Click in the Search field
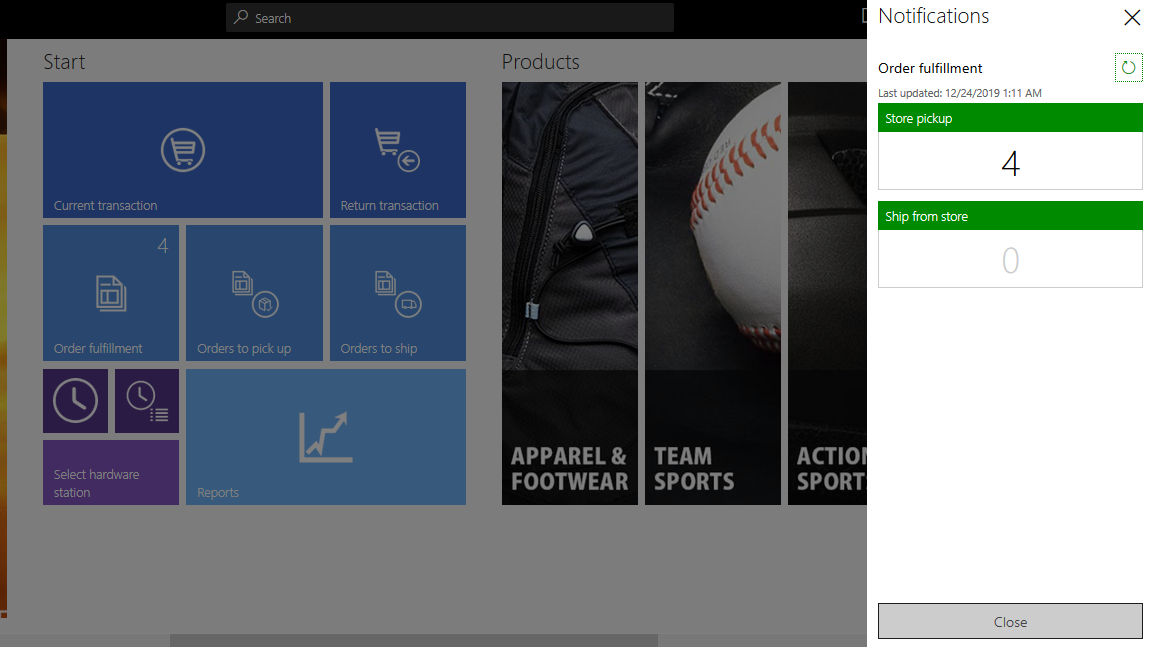This screenshot has height=647, width=1151. (x=450, y=18)
